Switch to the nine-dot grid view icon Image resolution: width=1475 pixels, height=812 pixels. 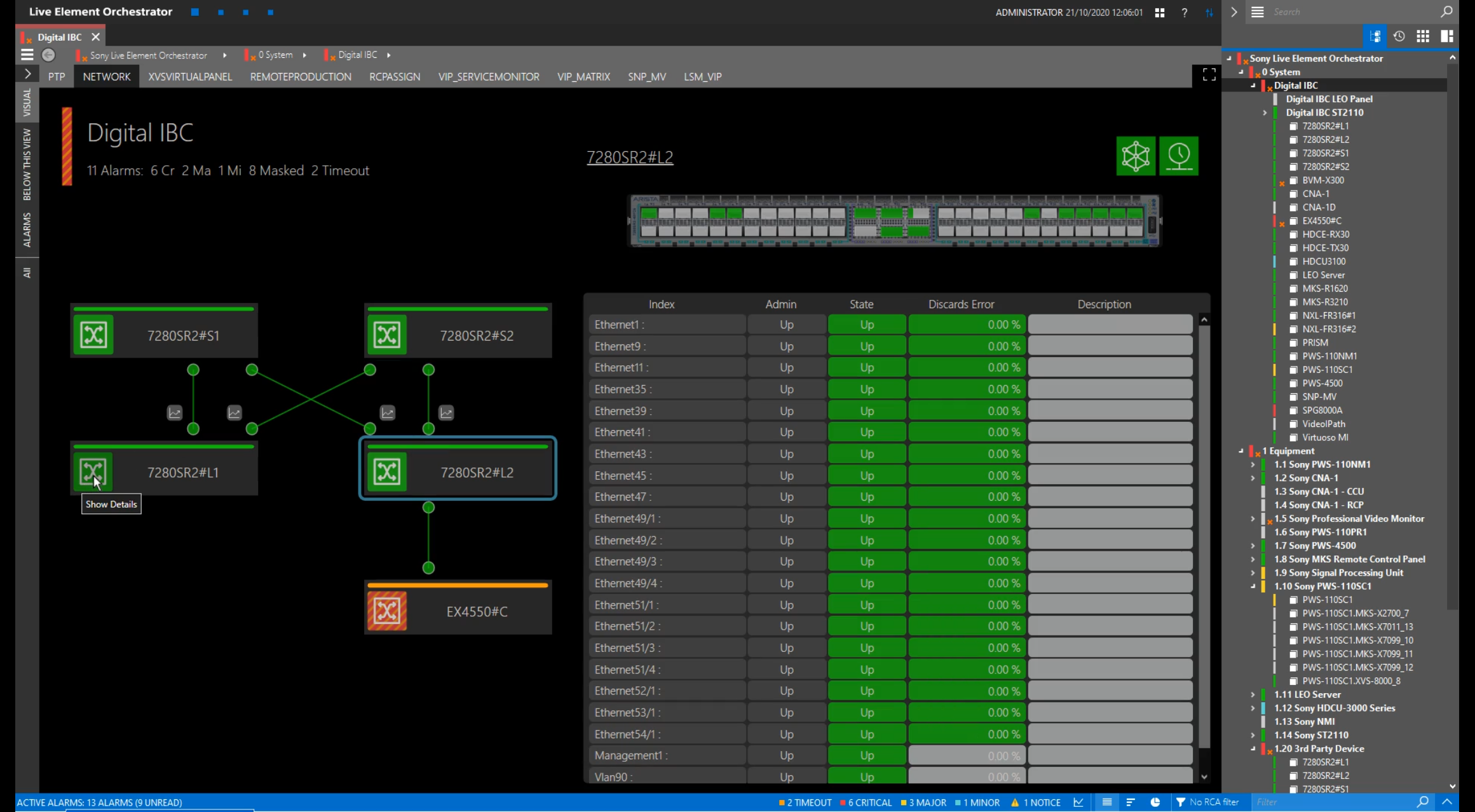(1423, 36)
